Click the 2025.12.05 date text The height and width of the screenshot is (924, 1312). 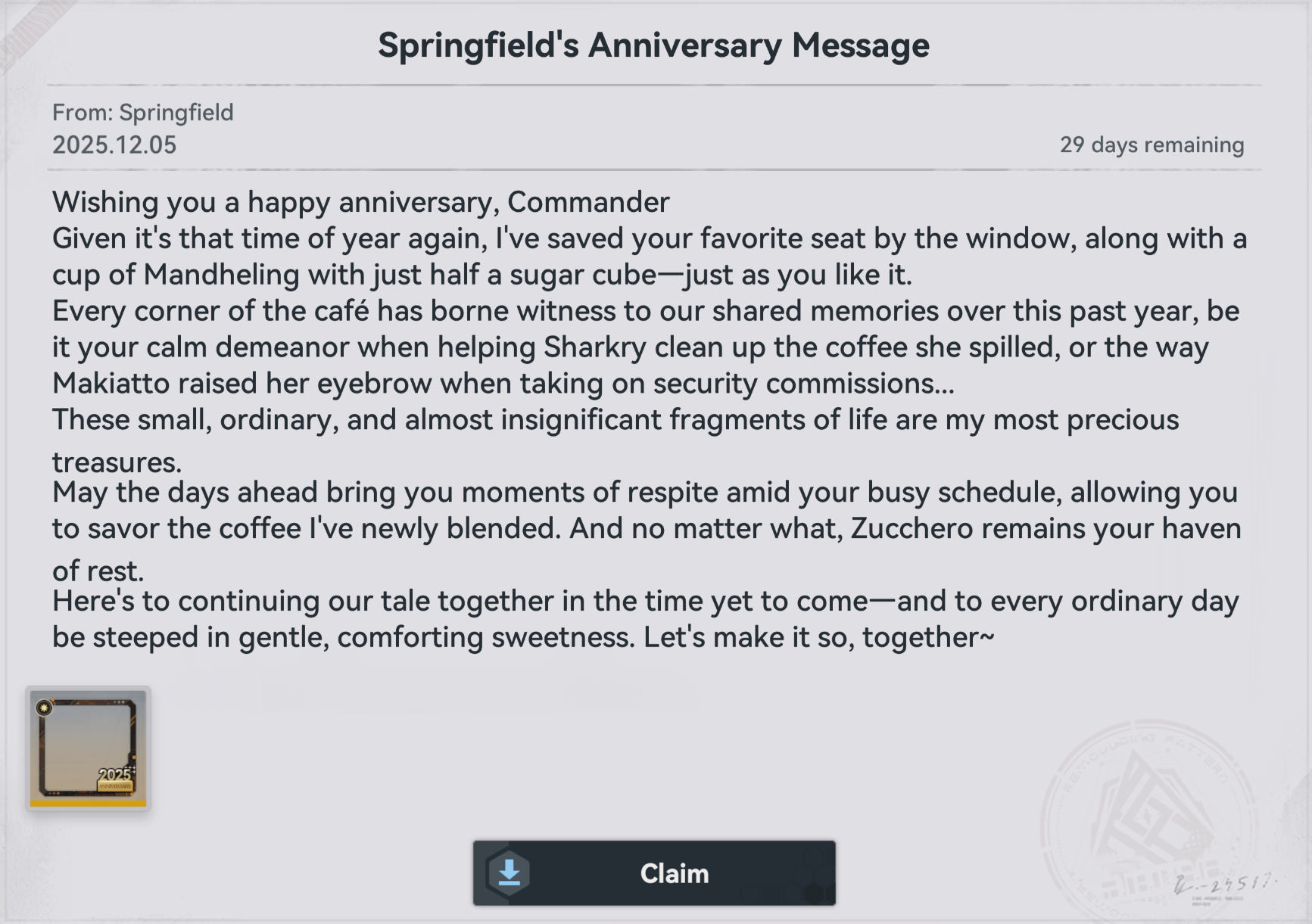coord(114,145)
